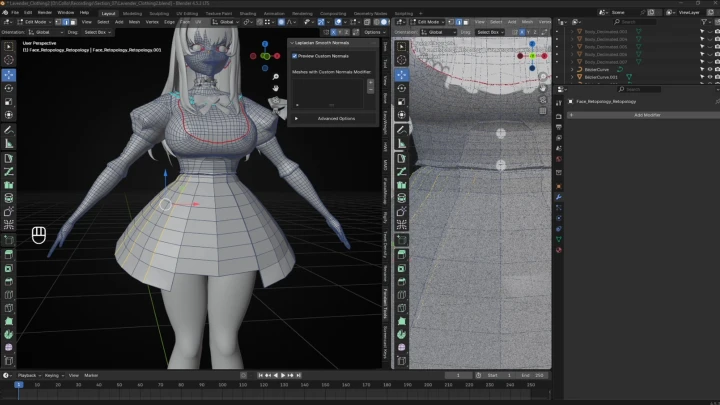Open the Keying popover in timeline
The width and height of the screenshot is (720, 405).
click(x=54, y=375)
